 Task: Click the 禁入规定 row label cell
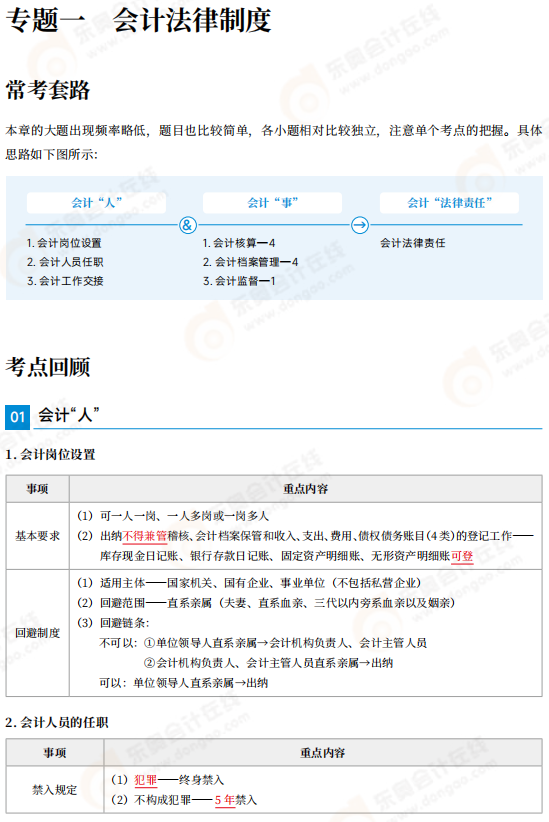55,790
